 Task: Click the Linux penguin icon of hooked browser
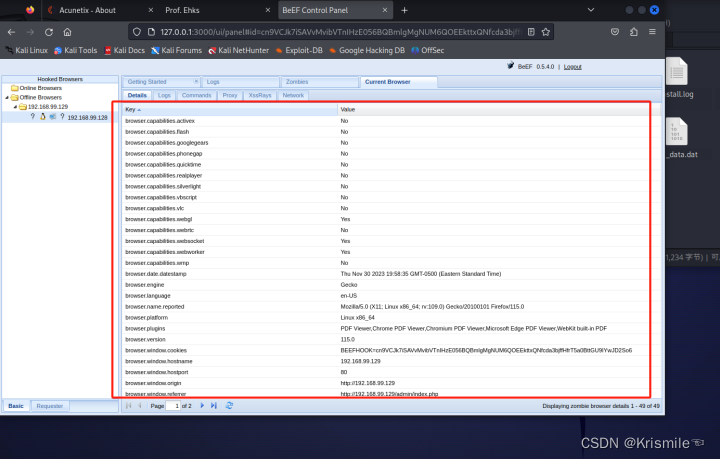pos(43,117)
